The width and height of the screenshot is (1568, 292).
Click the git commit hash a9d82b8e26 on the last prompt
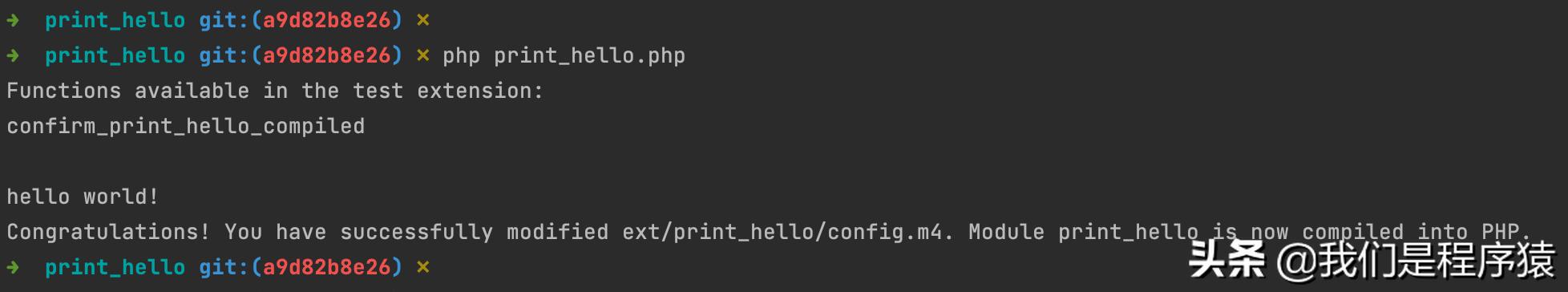(326, 267)
